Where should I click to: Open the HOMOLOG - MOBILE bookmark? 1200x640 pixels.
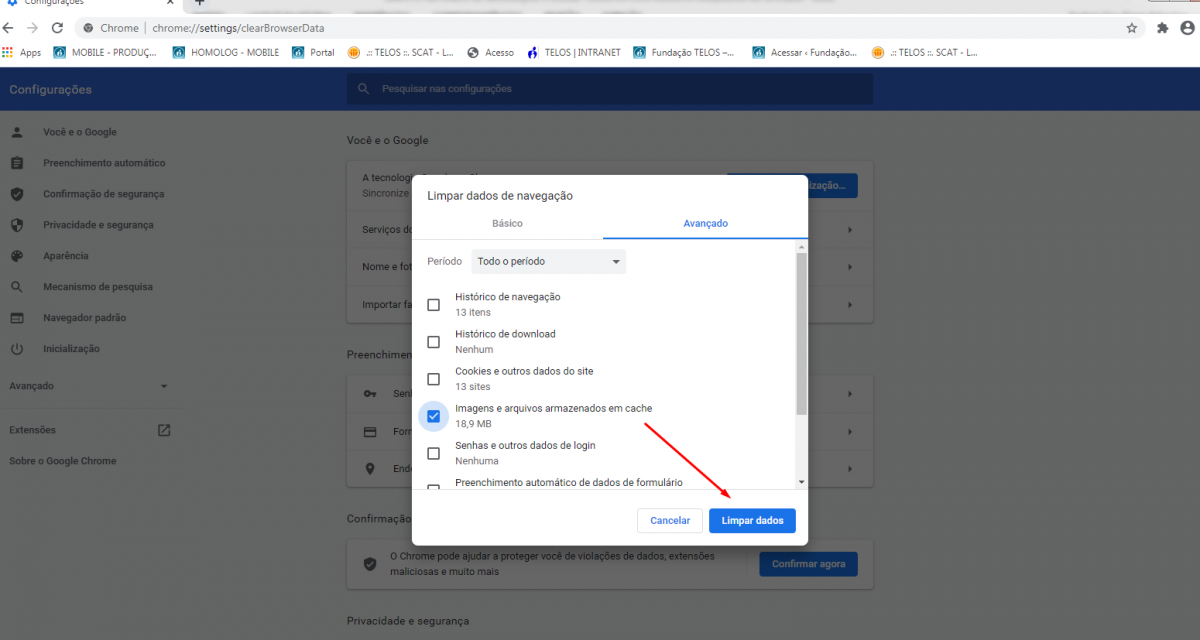pos(225,53)
